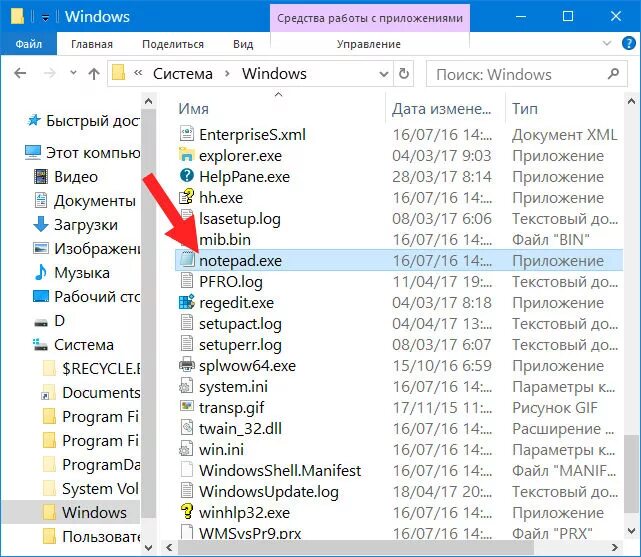
Task: Select the notepad.exe file
Action: click(399, 260)
